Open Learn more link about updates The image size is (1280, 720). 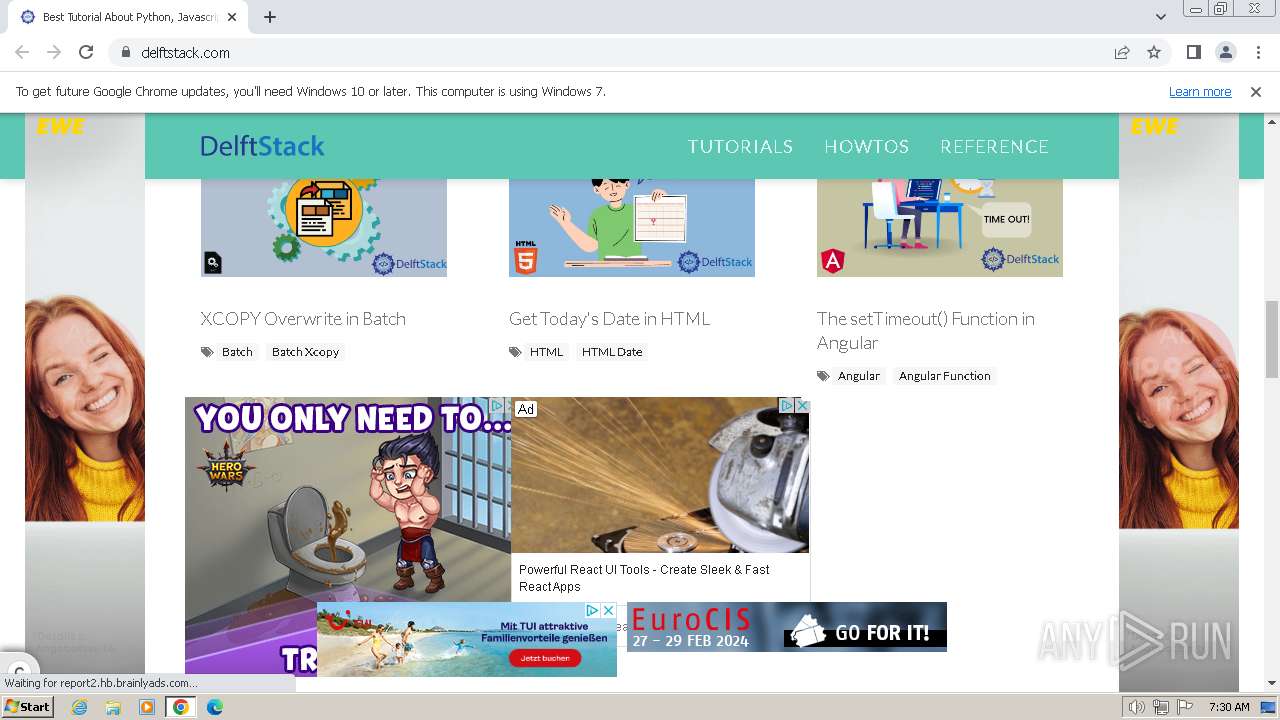(1200, 91)
